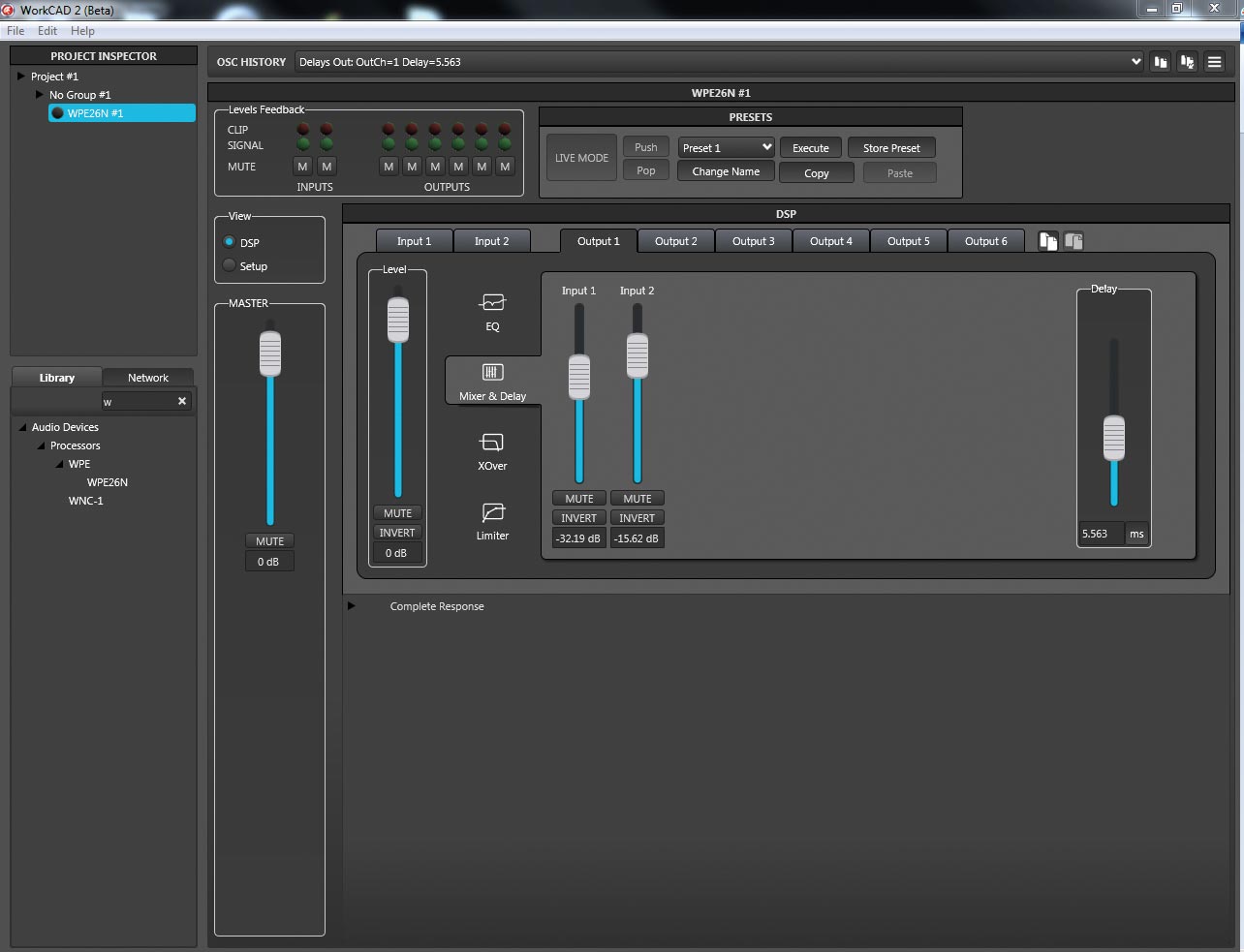The image size is (1244, 952).
Task: Select the Setup view radio button
Action: (x=230, y=265)
